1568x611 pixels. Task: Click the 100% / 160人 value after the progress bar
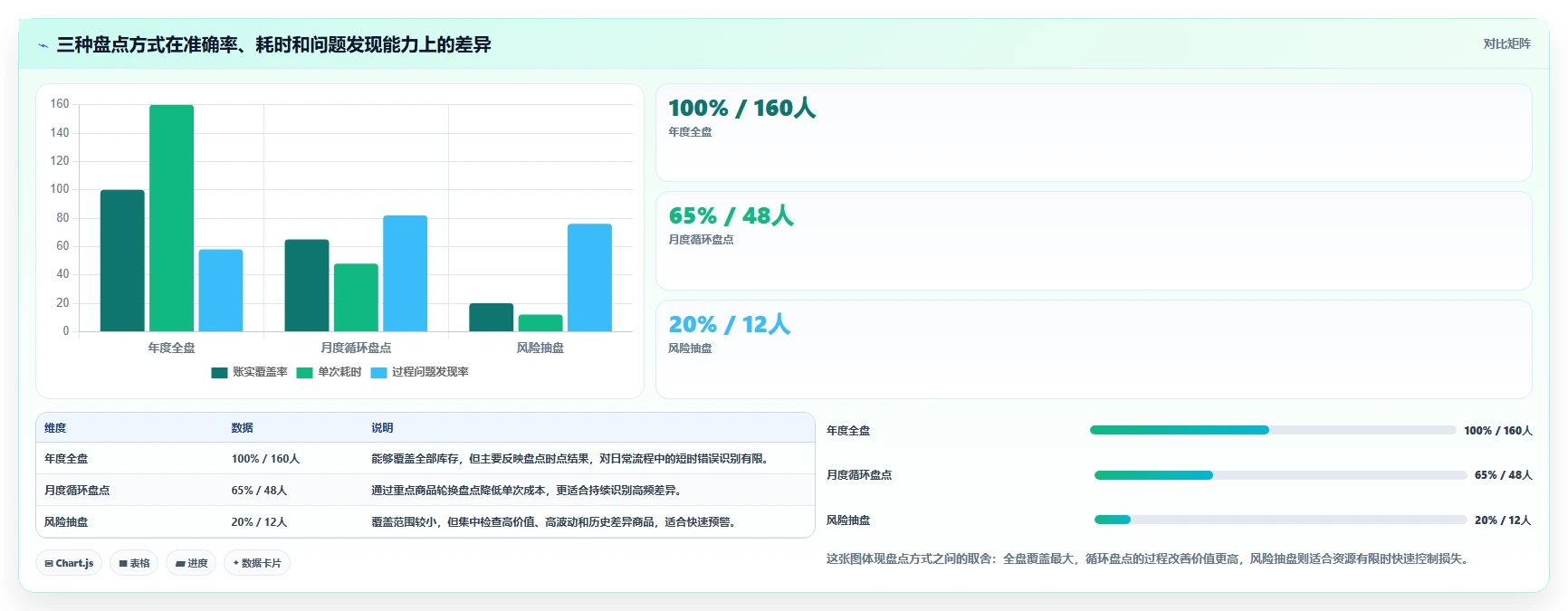[x=1498, y=431]
